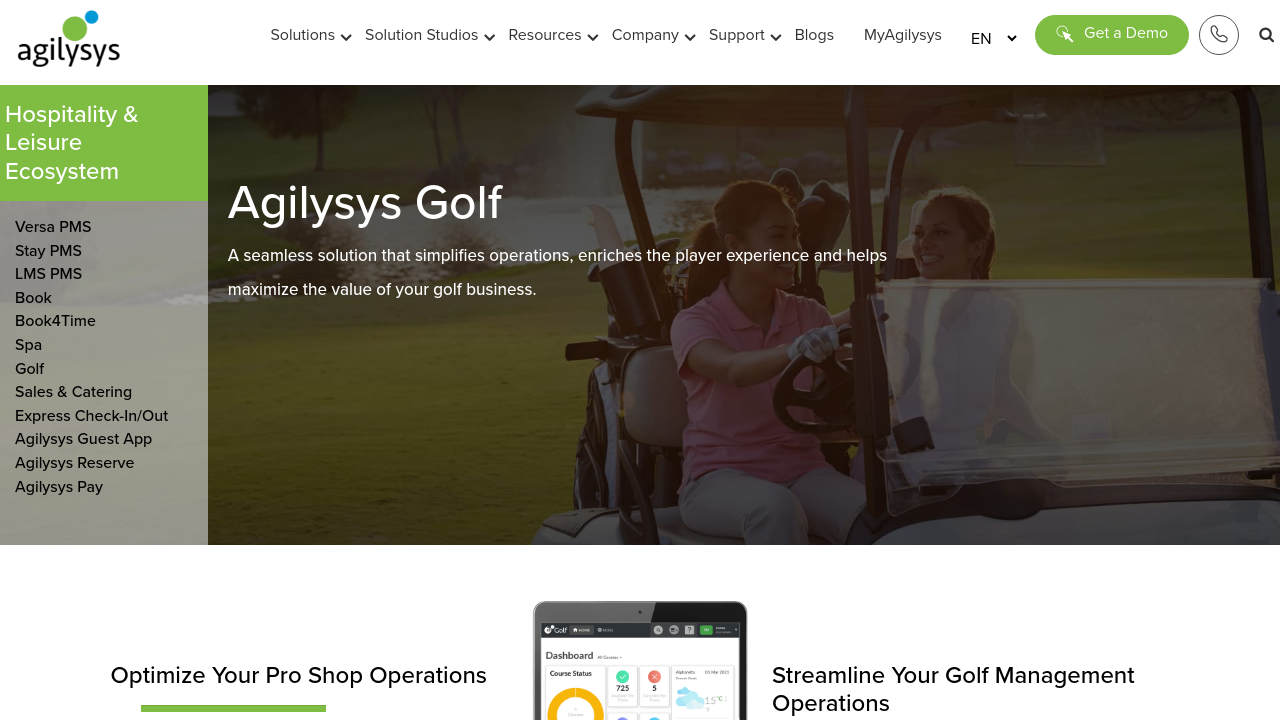Open the Resources dropdown arrow
Viewport: 1280px width, 720px height.
coord(593,38)
